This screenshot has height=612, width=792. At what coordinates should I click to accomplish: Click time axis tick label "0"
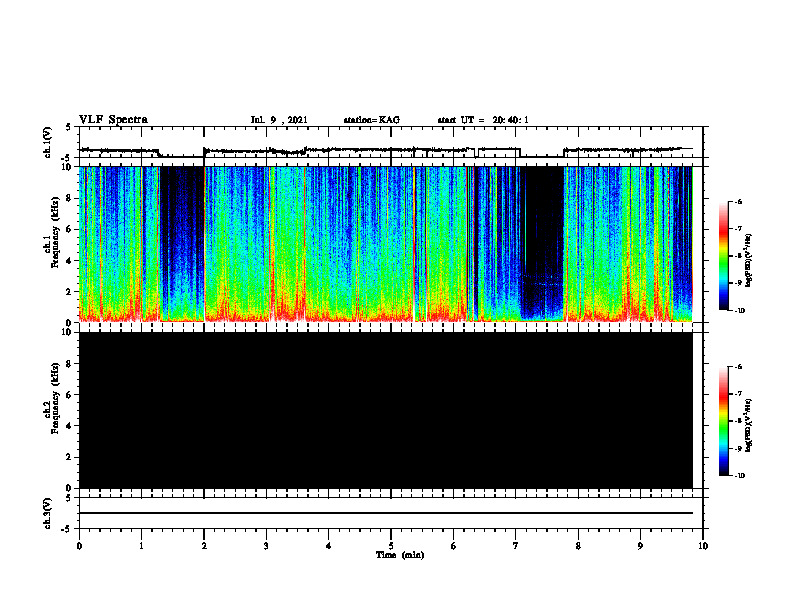[79, 546]
